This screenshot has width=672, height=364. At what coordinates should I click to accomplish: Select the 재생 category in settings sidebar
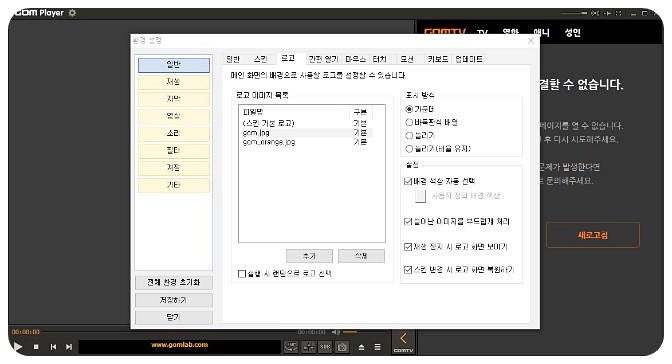(174, 82)
